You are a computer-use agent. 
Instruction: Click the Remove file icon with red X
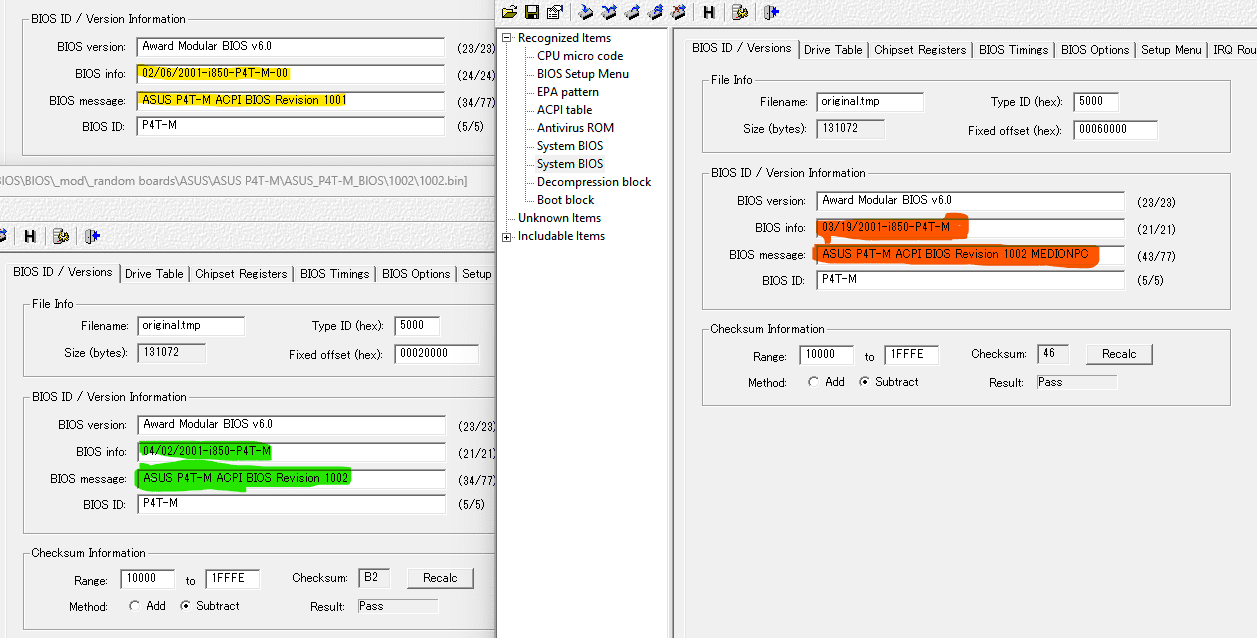click(x=678, y=12)
